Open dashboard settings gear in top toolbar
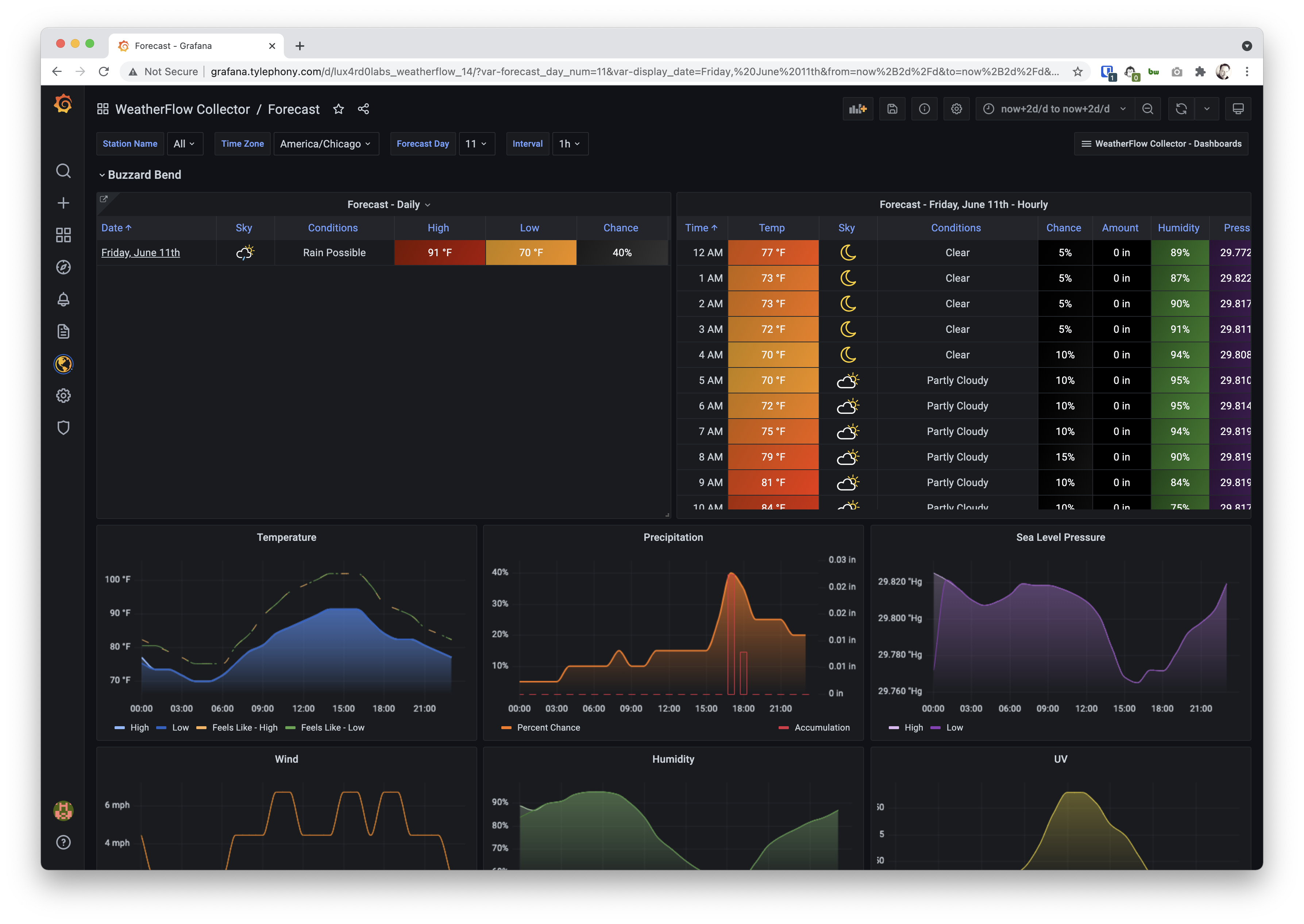The height and width of the screenshot is (924, 1304). point(956,109)
